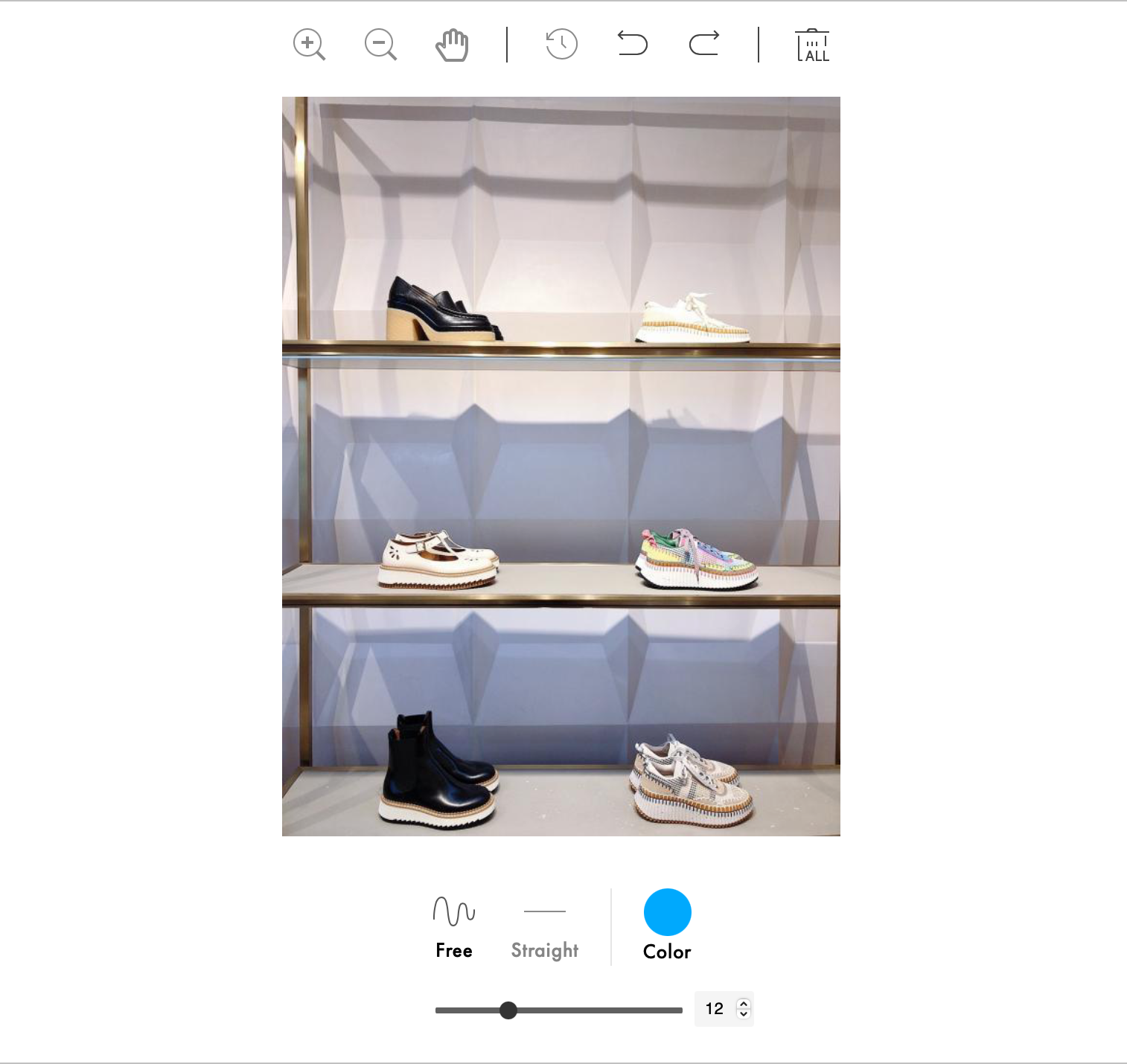Select the straight line icon

click(x=544, y=911)
